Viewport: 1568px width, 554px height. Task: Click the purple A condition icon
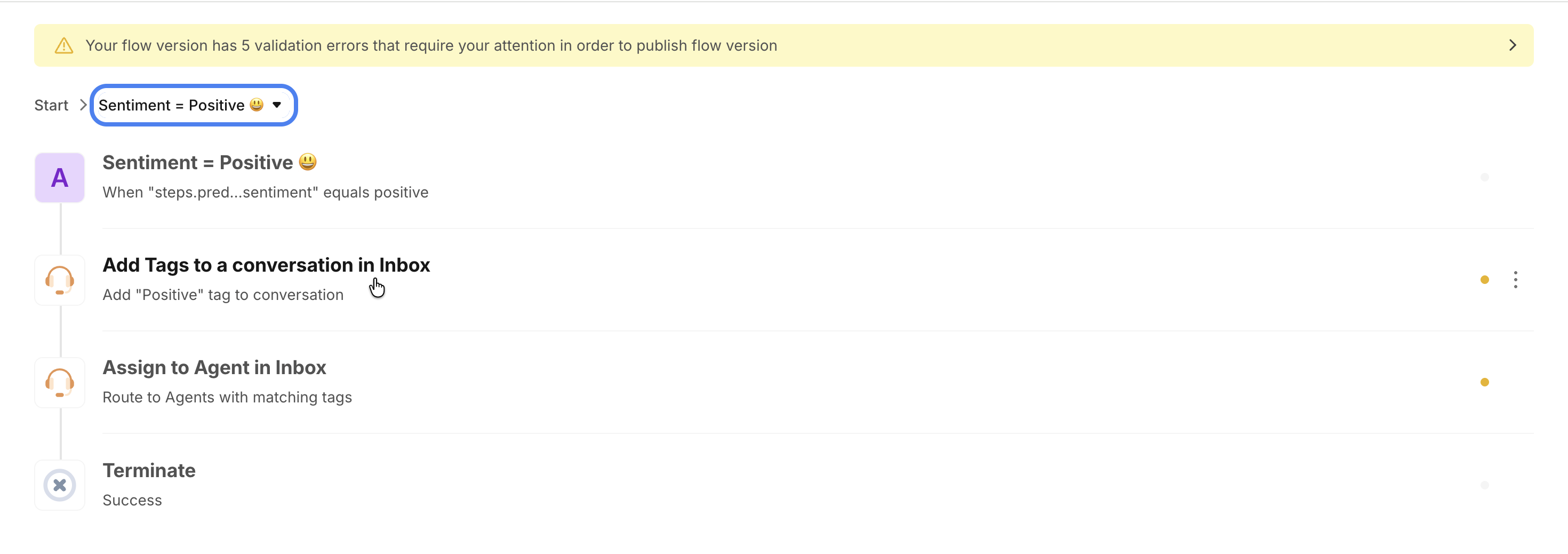[60, 178]
